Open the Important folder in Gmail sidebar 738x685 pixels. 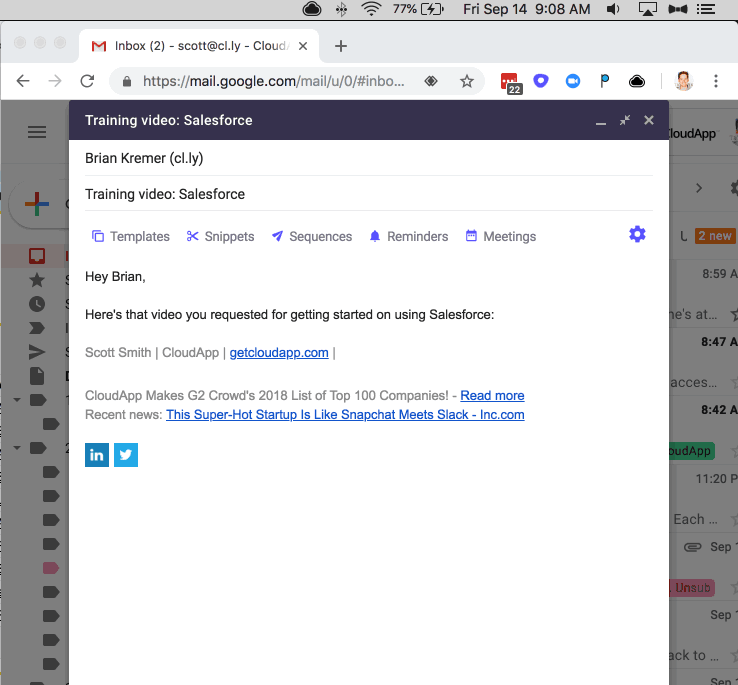[x=37, y=328]
